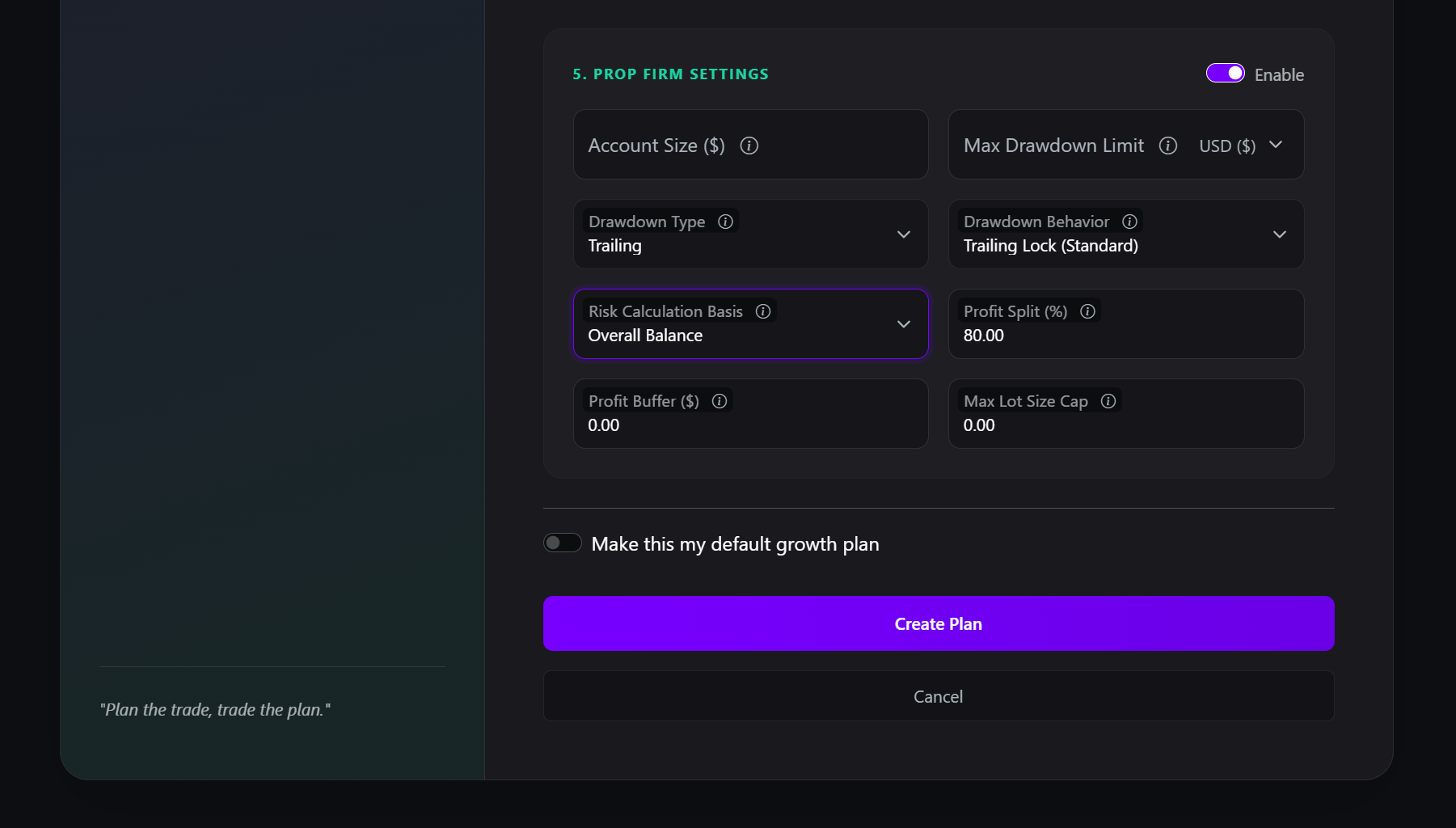This screenshot has height=828, width=1456.
Task: Disable the Prop Firm Settings toggle
Action: (x=1225, y=73)
